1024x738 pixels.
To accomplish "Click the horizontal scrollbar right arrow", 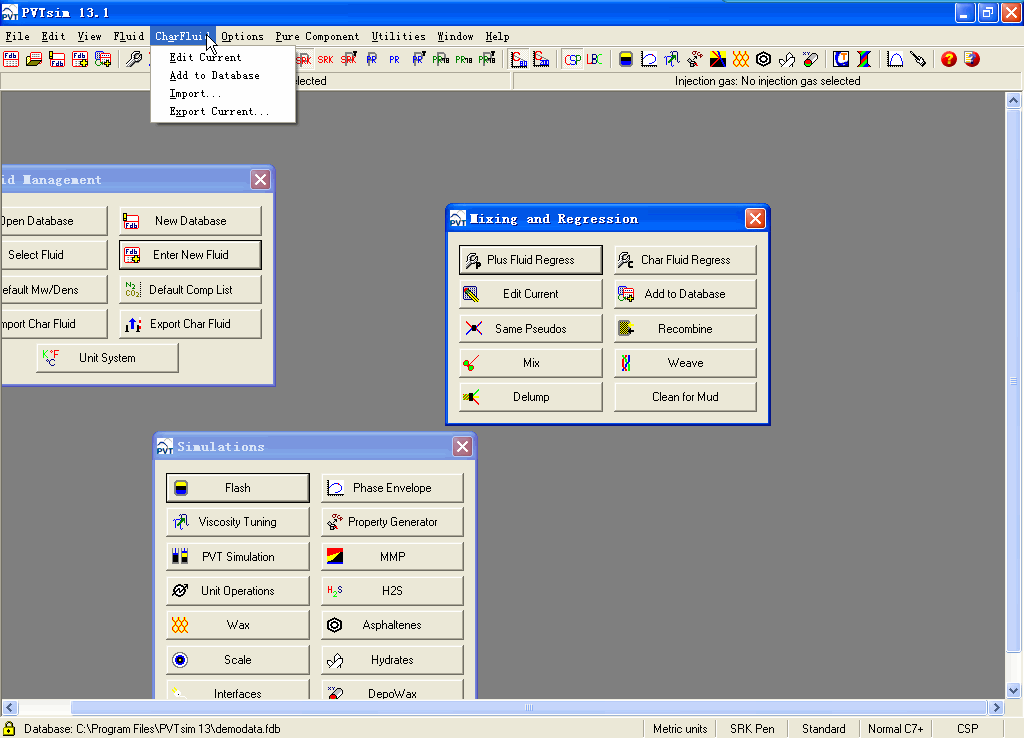I will pos(996,707).
